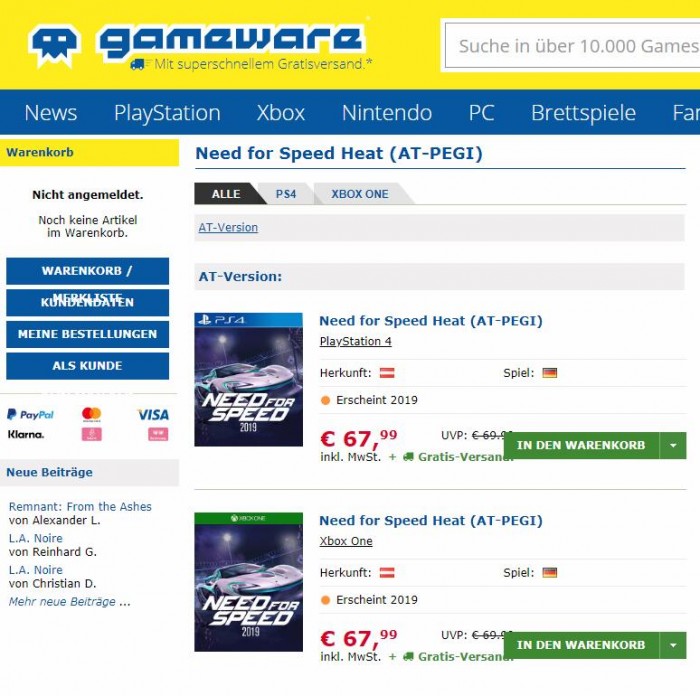Click the PayPal payment icon

click(x=30, y=415)
